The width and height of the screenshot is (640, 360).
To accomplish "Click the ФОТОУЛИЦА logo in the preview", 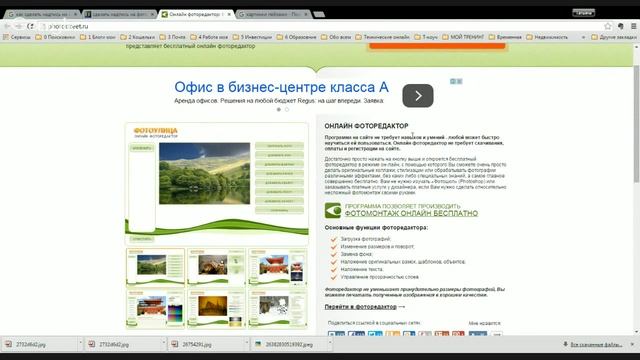I will pos(156,132).
